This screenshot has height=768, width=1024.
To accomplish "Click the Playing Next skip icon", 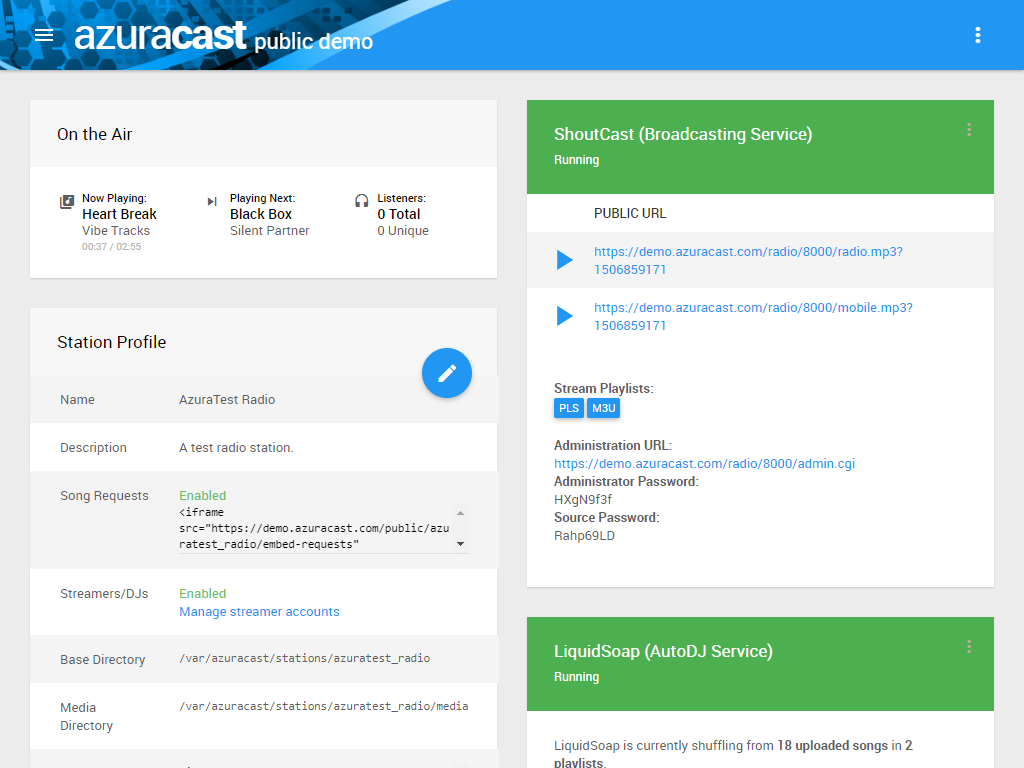I will click(x=214, y=203).
